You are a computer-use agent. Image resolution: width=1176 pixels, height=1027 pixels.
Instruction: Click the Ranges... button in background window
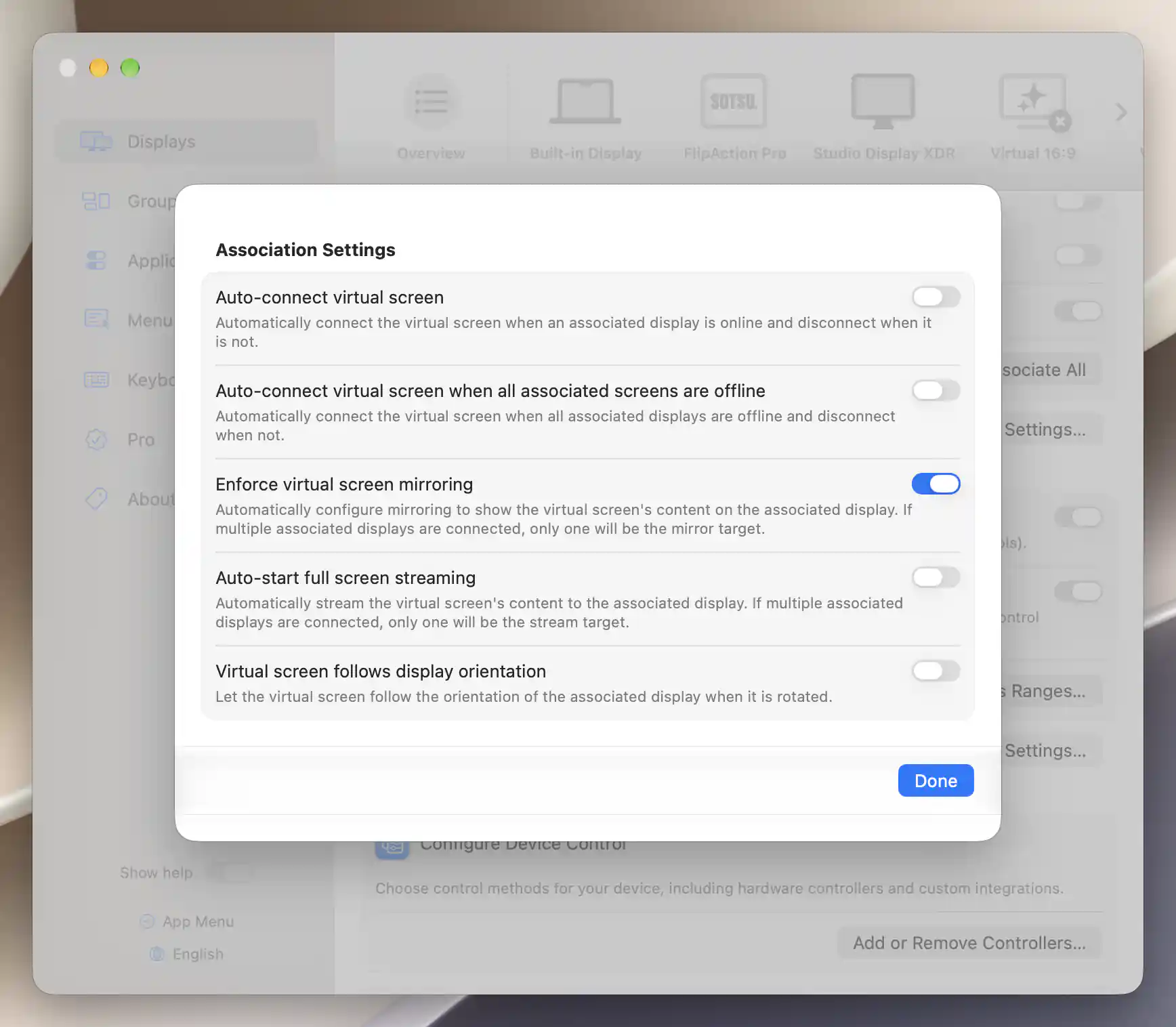pyautogui.click(x=1051, y=691)
